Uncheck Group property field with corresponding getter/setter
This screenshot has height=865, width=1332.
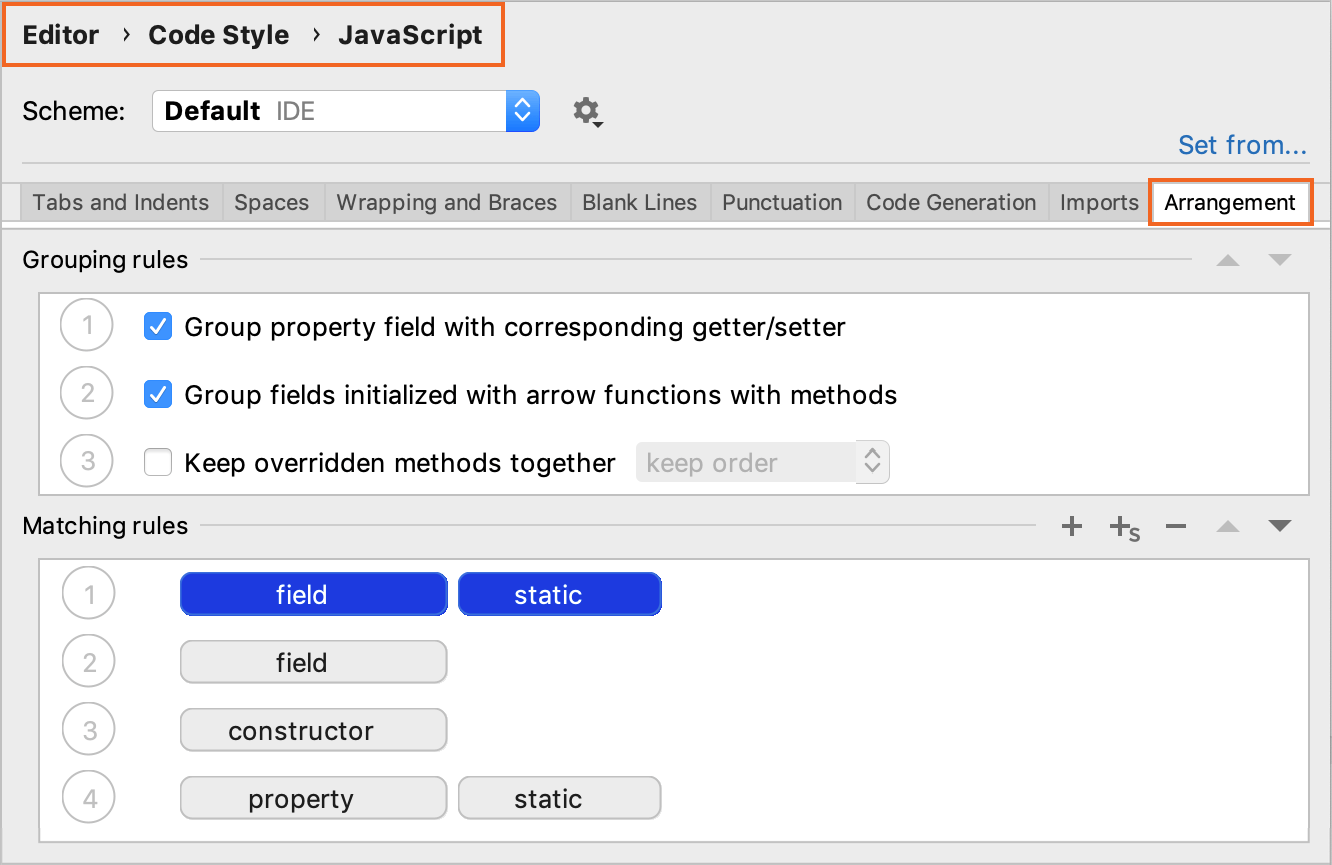click(157, 325)
